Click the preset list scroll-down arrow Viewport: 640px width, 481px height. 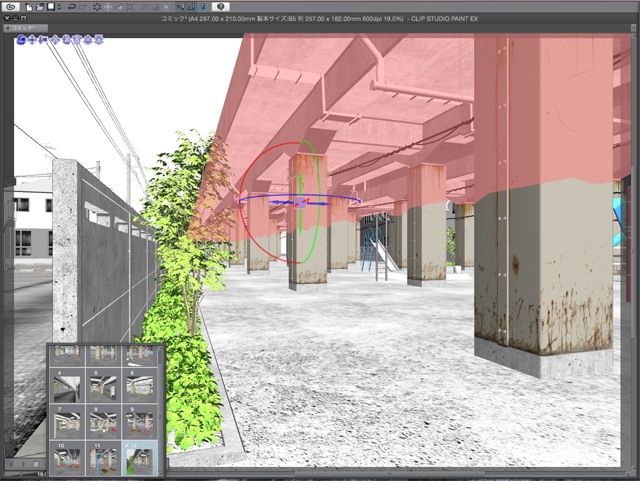(x=161, y=473)
